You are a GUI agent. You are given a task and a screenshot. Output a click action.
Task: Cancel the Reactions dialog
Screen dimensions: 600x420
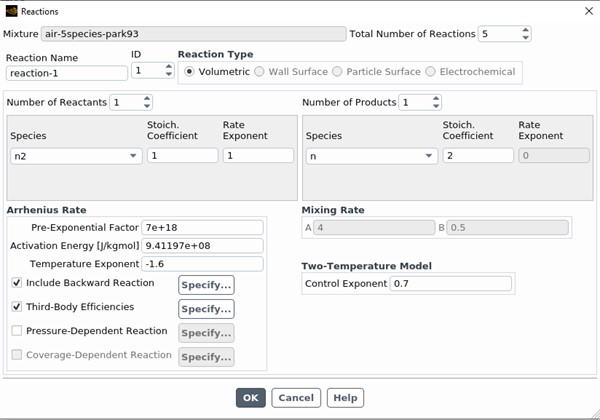(296, 398)
